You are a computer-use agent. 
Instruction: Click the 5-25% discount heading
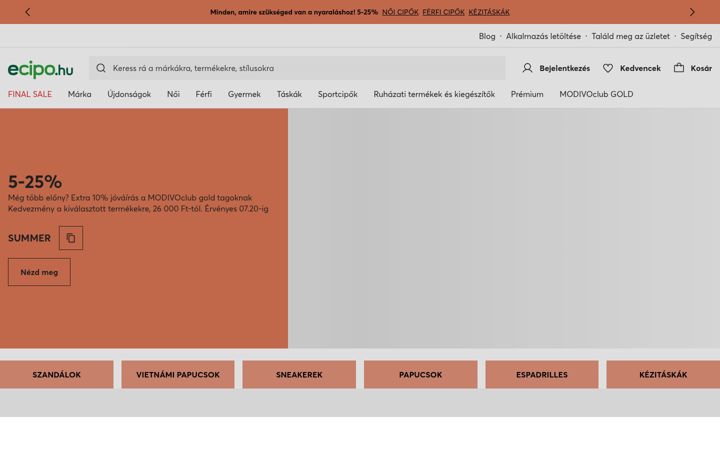35,181
